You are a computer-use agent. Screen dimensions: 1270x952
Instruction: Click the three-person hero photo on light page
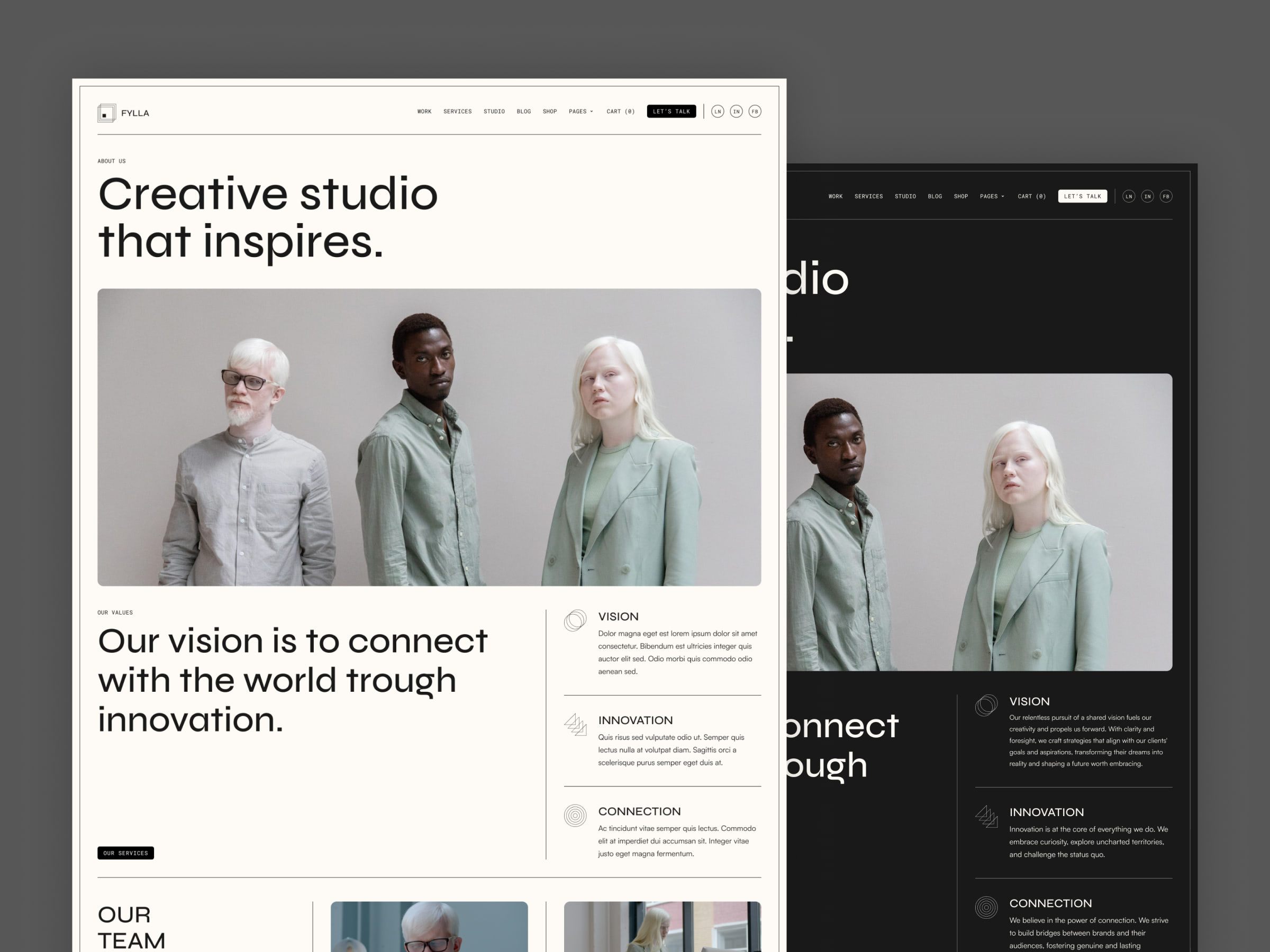(429, 437)
